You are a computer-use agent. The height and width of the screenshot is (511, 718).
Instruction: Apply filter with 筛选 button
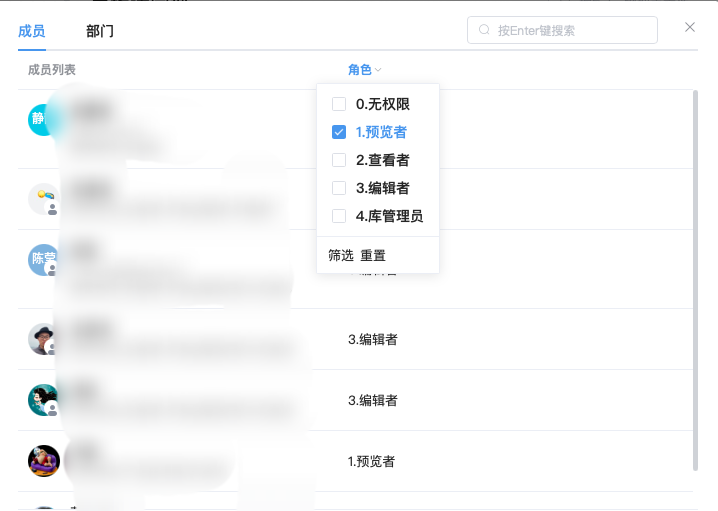(x=341, y=255)
